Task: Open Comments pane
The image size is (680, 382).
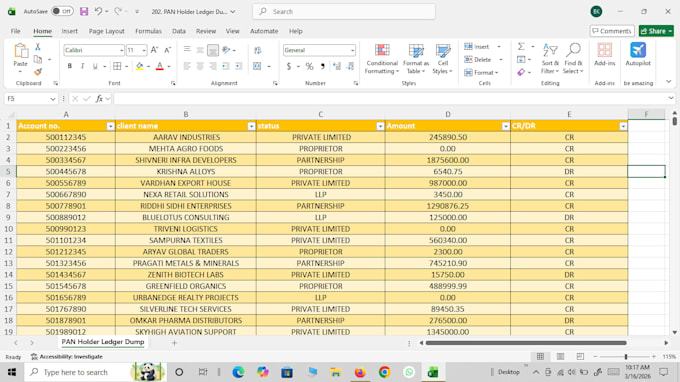Action: (611, 31)
